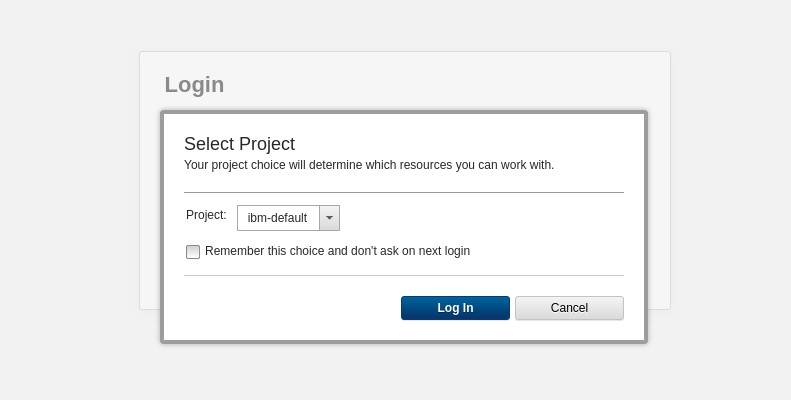The image size is (791, 400).
Task: Click the separator line above the Log In button
Action: 404,275
